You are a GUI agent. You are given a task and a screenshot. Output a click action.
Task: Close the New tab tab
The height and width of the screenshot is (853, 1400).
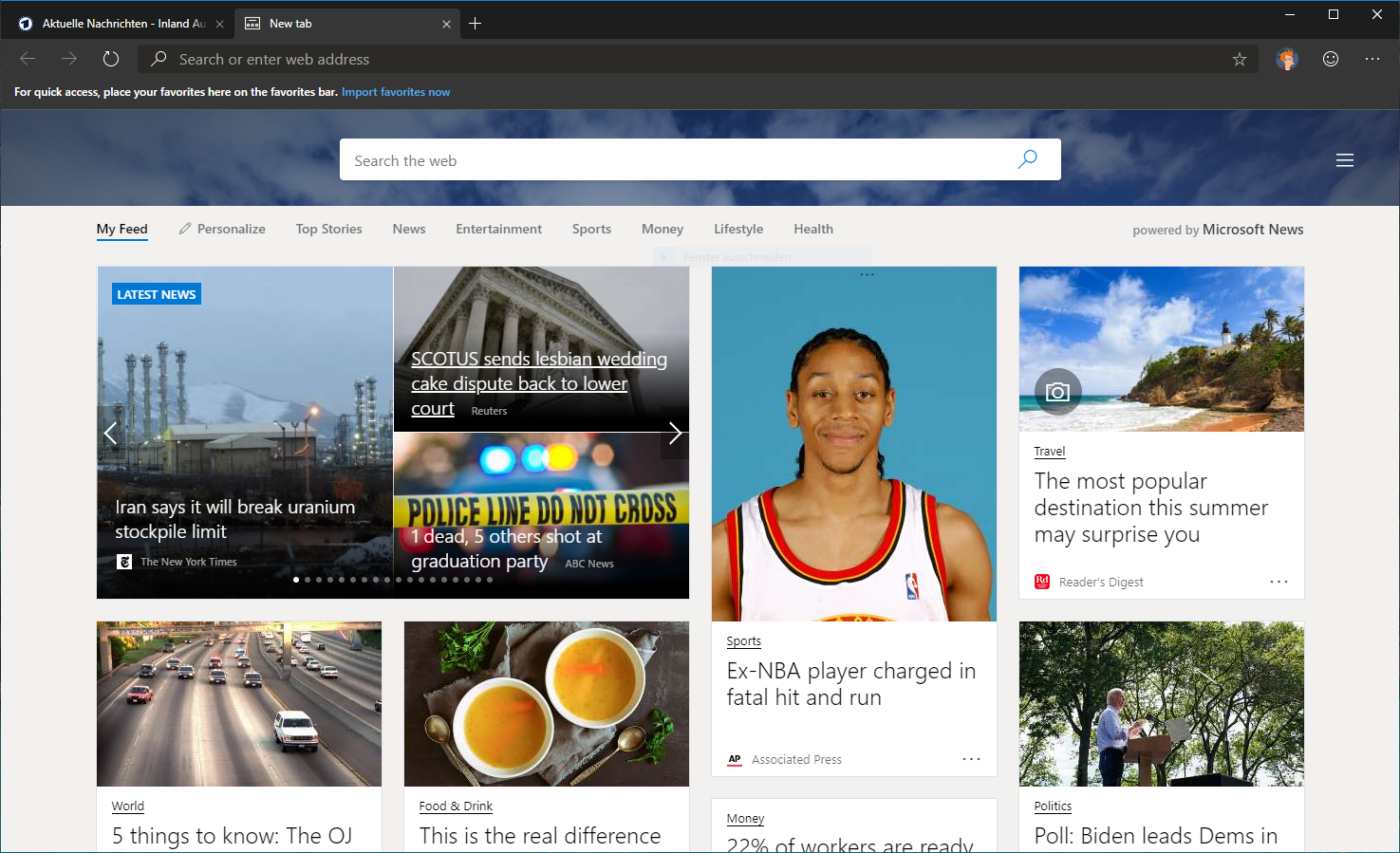click(446, 24)
